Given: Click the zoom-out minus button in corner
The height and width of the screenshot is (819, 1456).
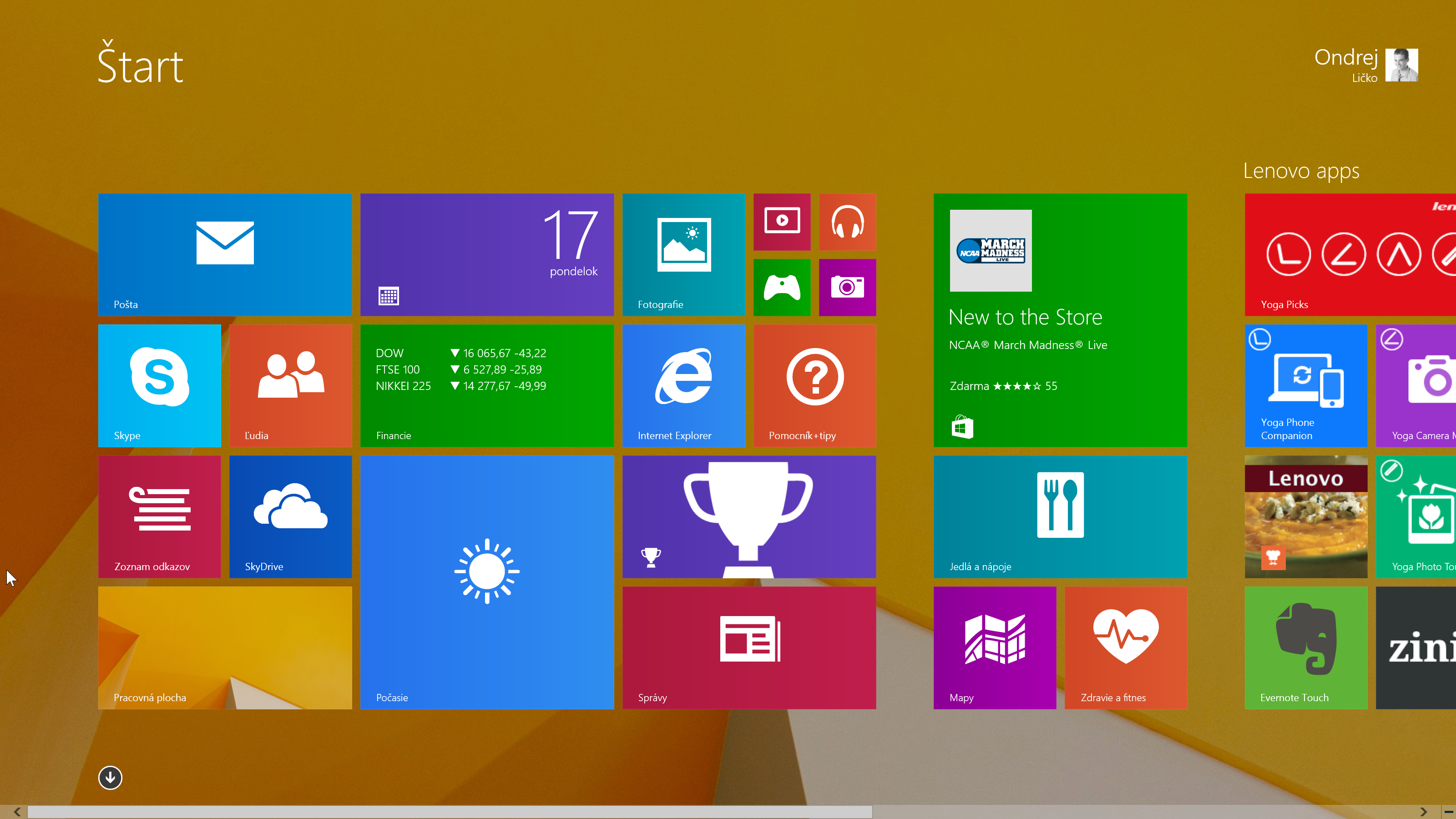Looking at the screenshot, I should click(1448, 812).
